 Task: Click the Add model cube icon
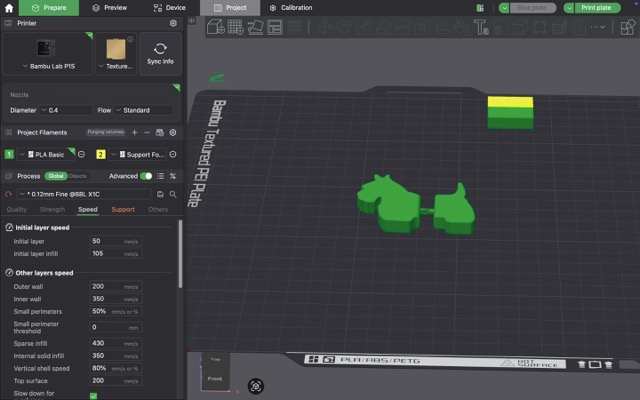pos(216,27)
